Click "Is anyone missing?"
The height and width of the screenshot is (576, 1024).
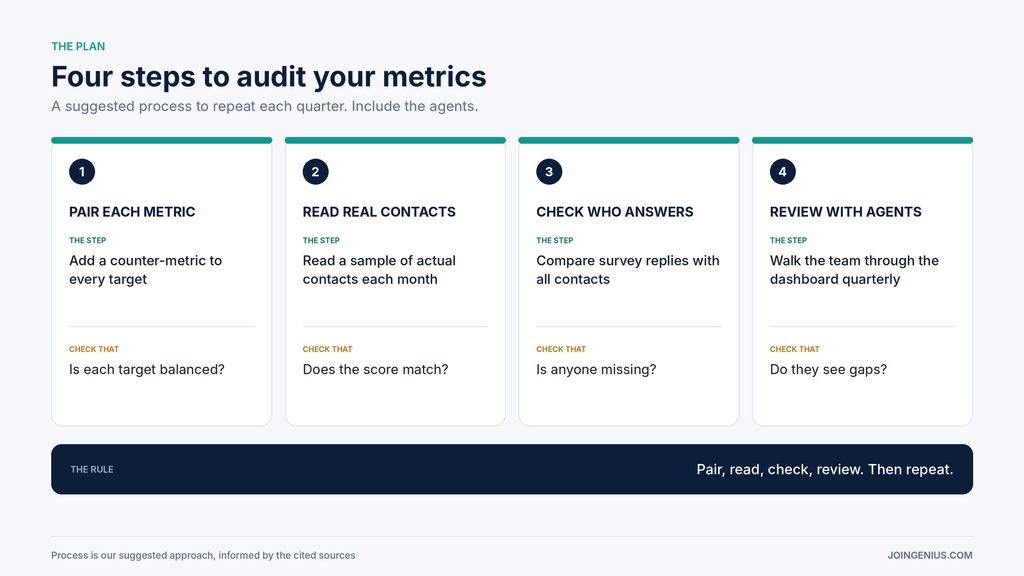tap(596, 370)
